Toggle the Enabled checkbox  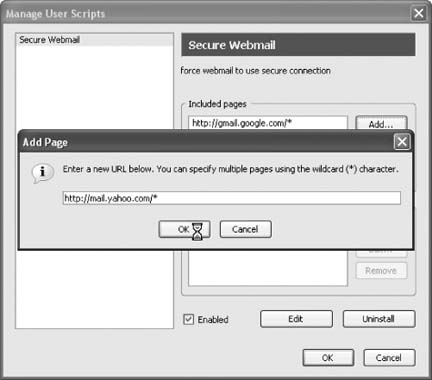(x=189, y=319)
